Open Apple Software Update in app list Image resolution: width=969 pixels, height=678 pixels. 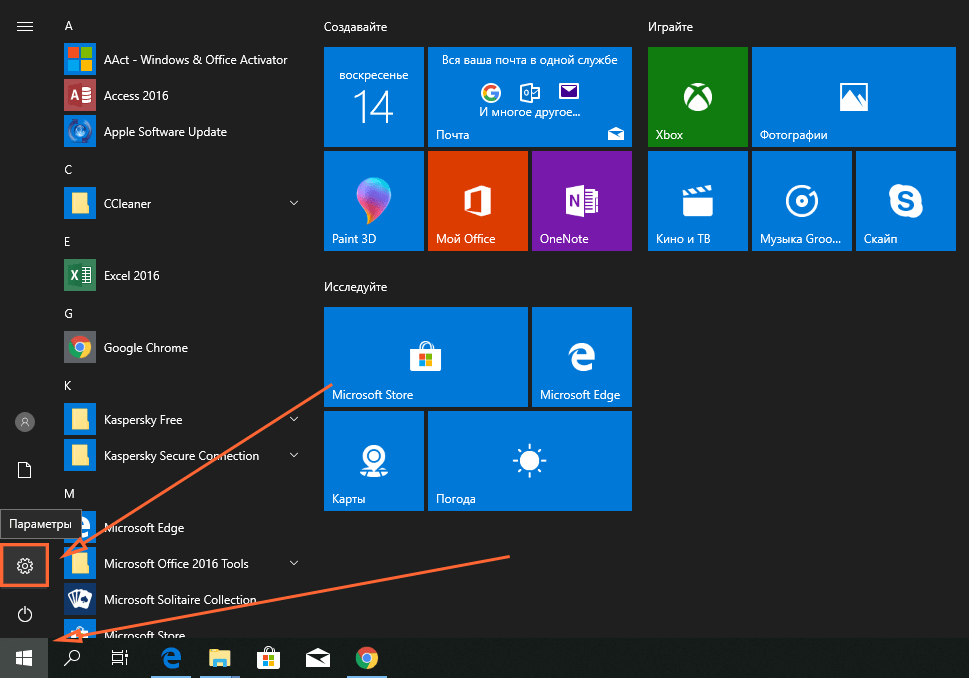point(184,131)
